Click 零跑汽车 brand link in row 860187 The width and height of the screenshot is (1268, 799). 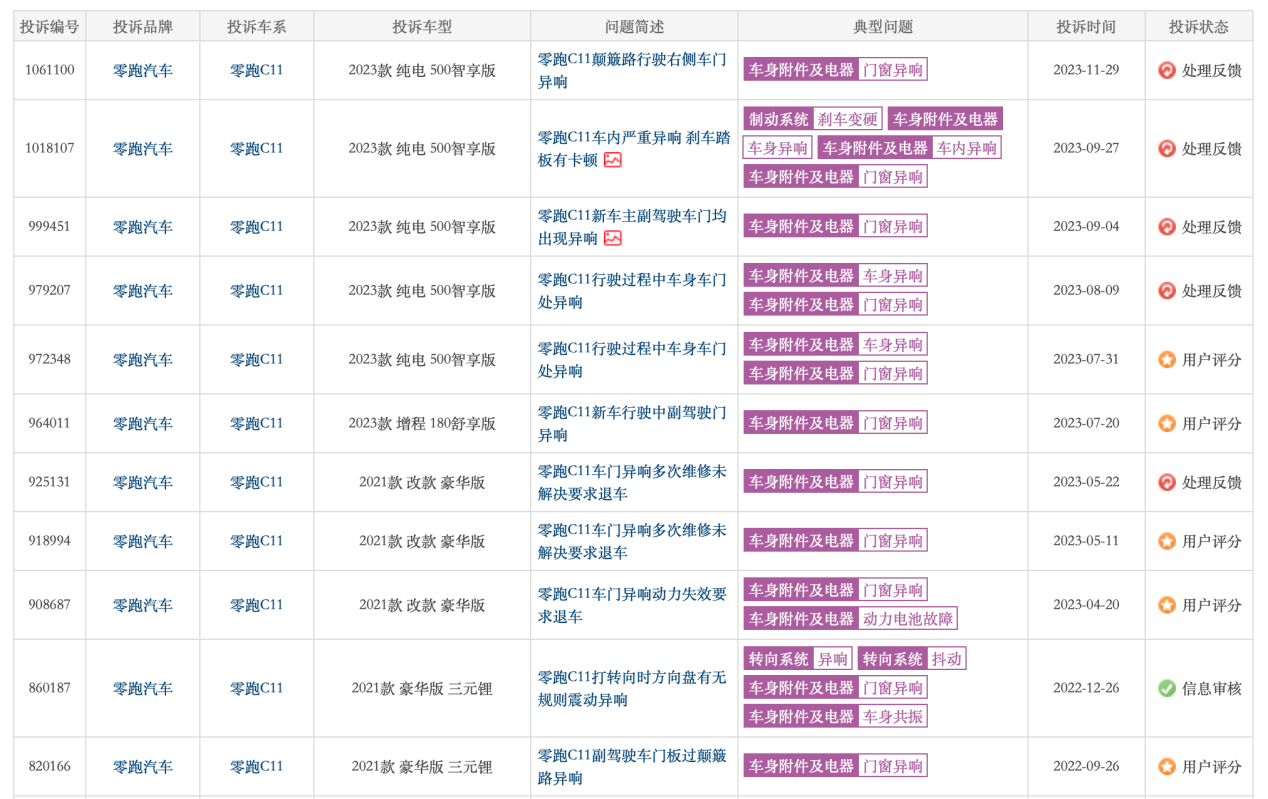pyautogui.click(x=142, y=688)
